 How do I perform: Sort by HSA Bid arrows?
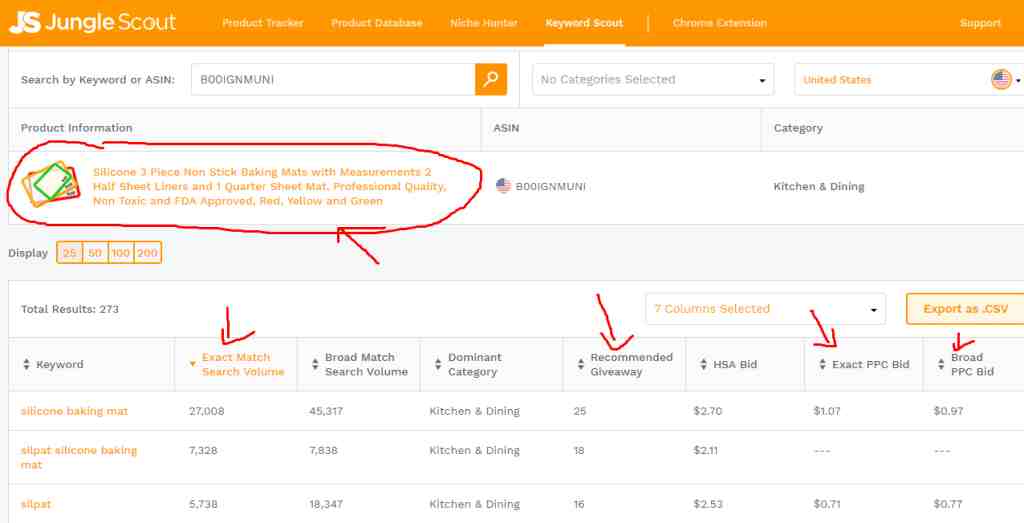pos(703,364)
